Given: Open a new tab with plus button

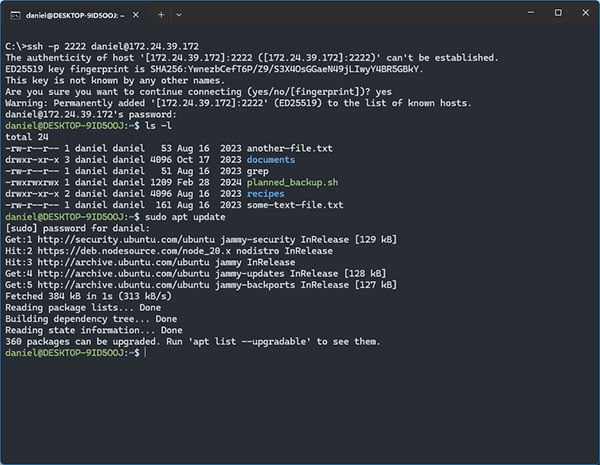Looking at the screenshot, I should point(161,15).
